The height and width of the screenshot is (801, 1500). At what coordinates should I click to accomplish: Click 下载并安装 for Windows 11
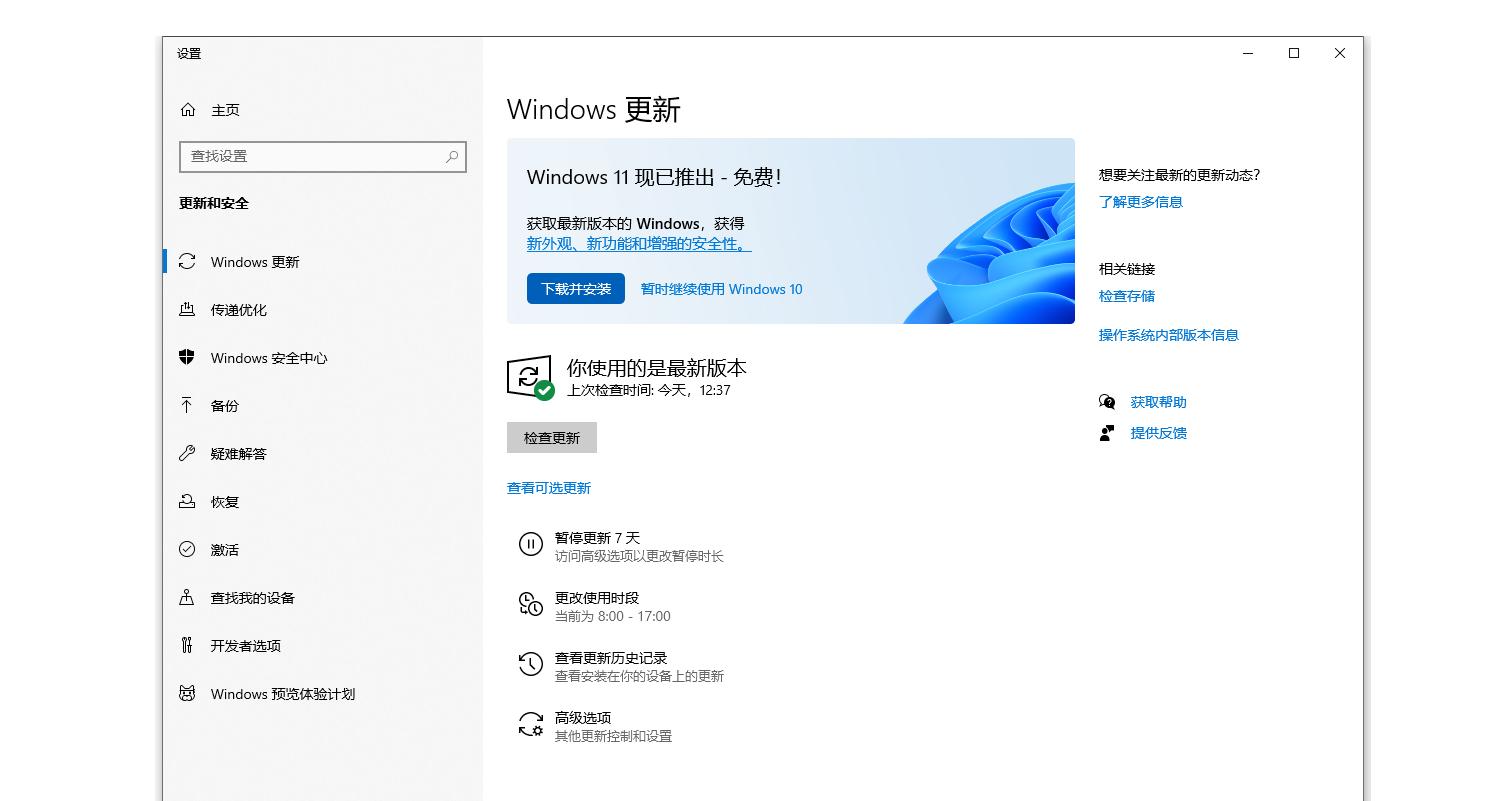(575, 289)
